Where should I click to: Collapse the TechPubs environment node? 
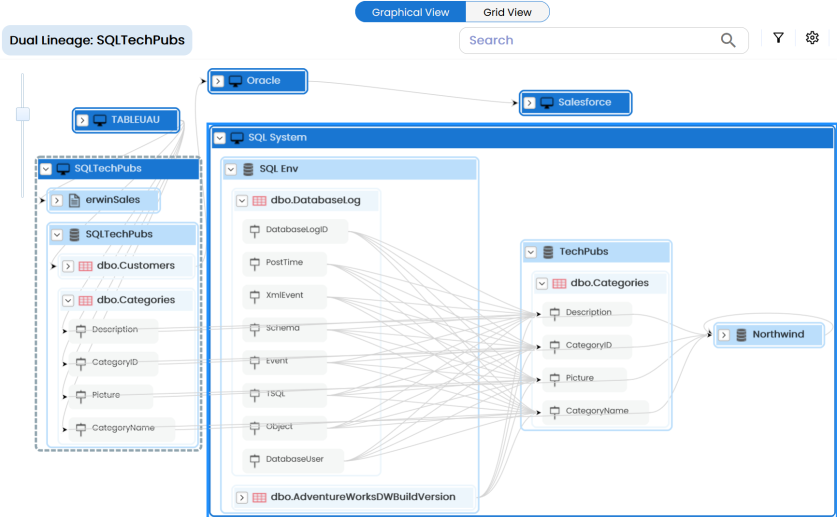pos(531,252)
